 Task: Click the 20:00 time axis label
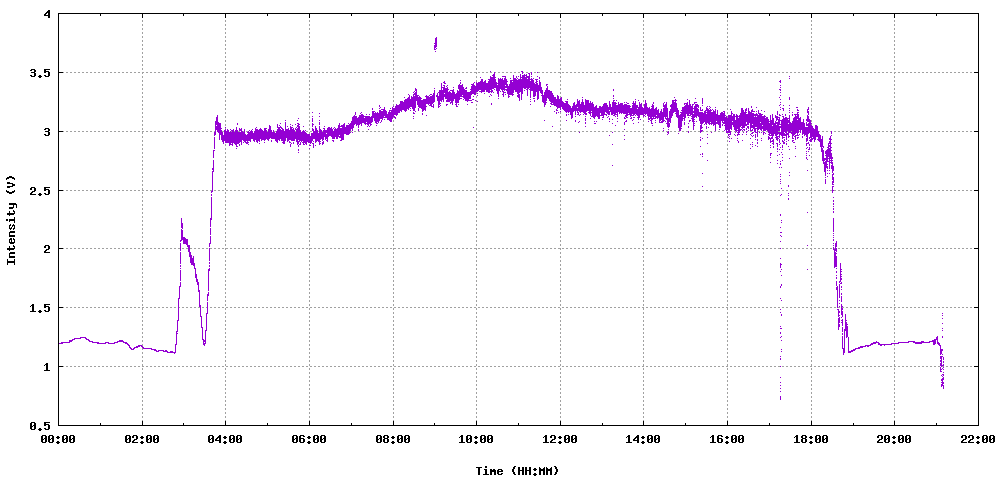point(893,439)
